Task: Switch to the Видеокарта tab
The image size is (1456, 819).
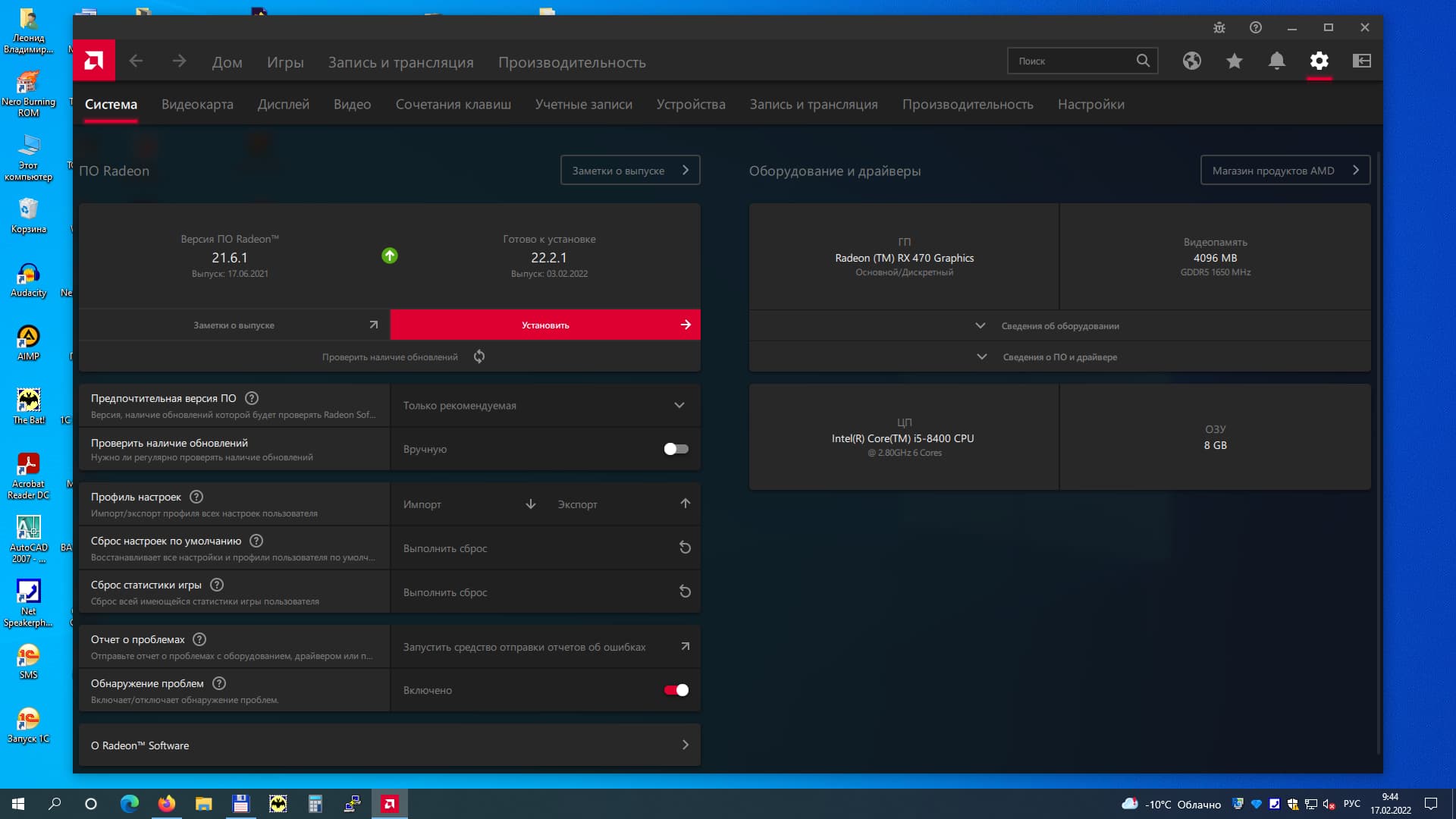Action: pos(197,105)
